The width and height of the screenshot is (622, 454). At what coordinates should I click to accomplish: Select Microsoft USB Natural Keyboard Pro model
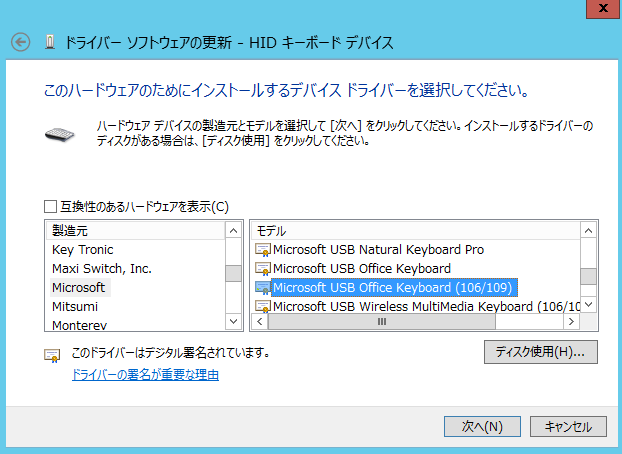pos(378,250)
